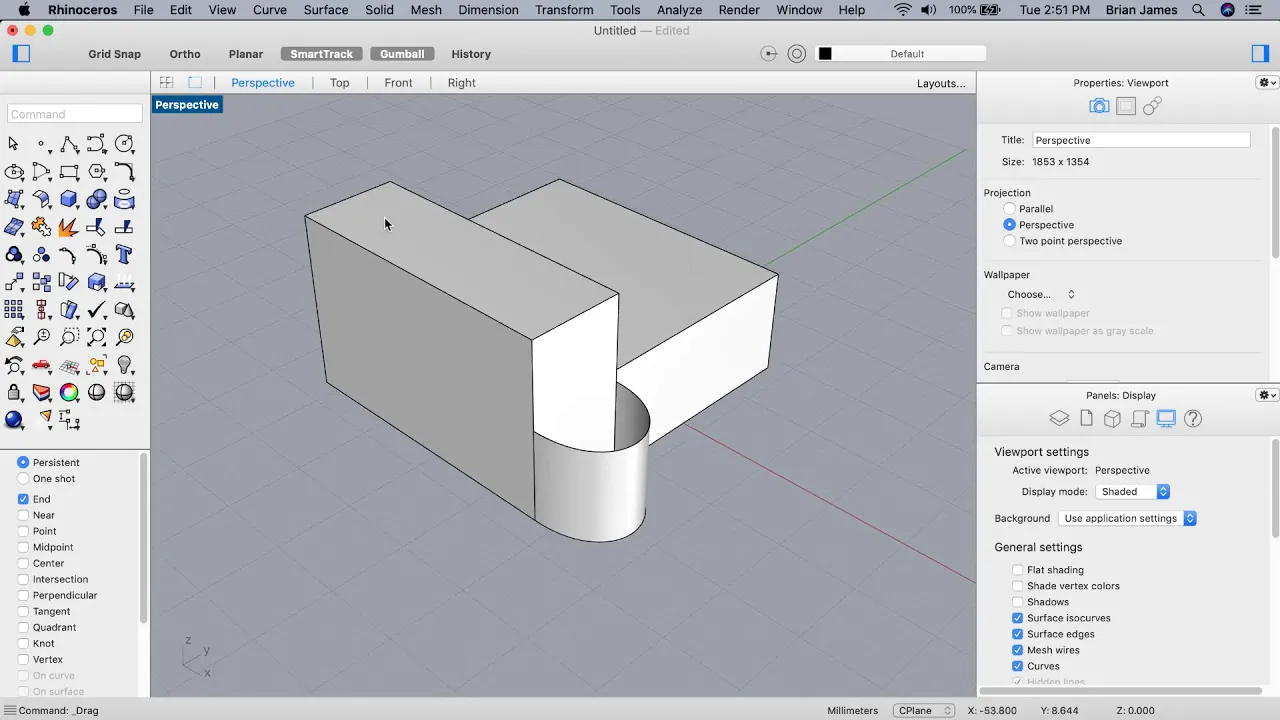Select the Box solid tool
The image size is (1280, 720).
point(69,199)
